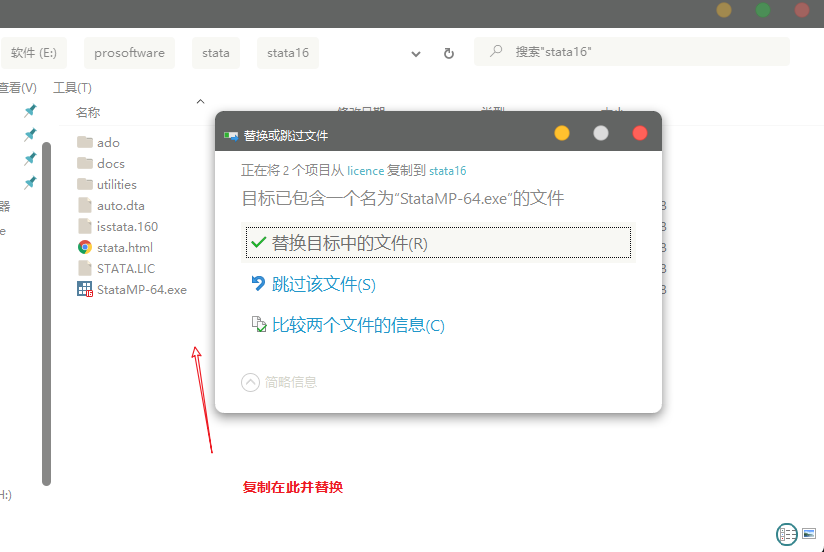824x552 pixels.
Task: Select the ado folder
Action: coord(108,142)
